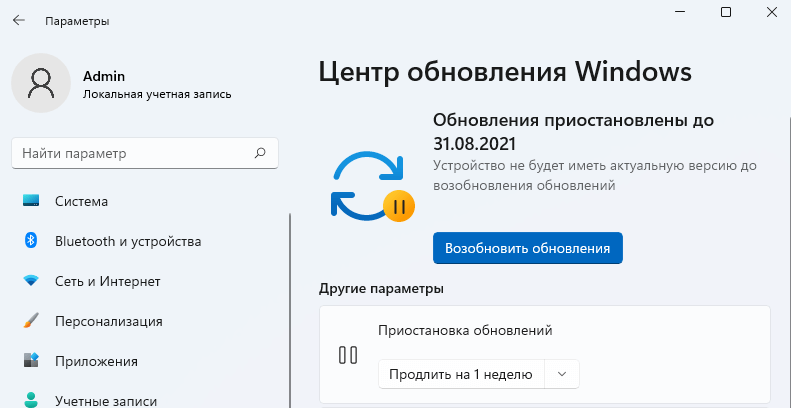Open Bluetooth и устройства section
The width and height of the screenshot is (791, 408).
pyautogui.click(x=128, y=241)
